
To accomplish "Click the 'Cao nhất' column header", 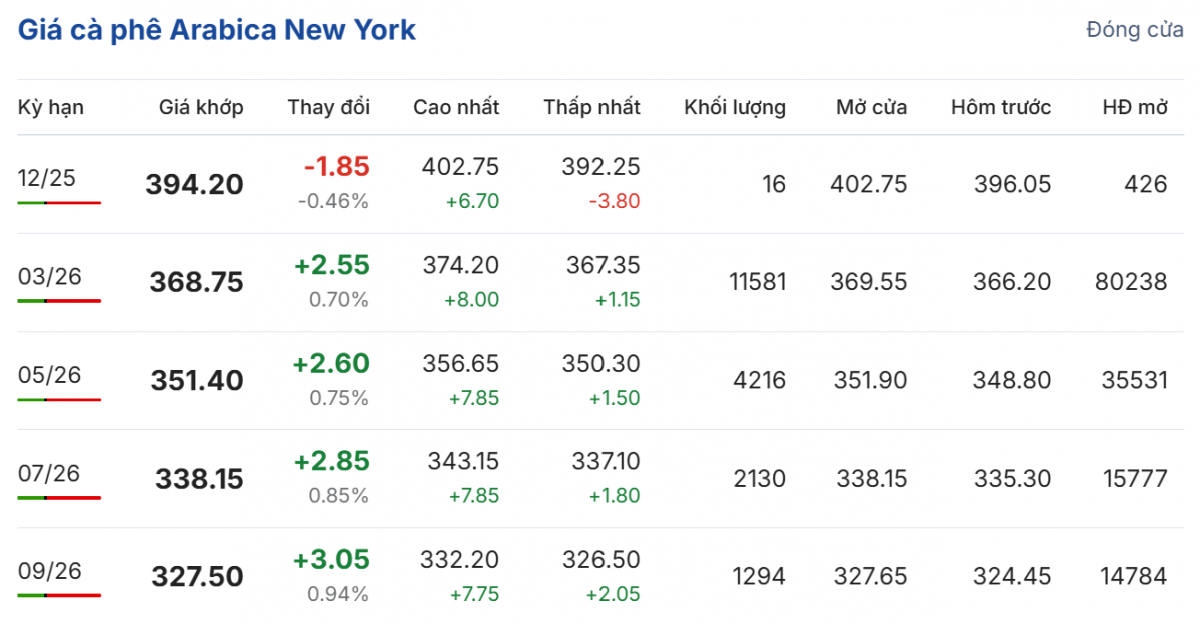I will click(456, 107).
